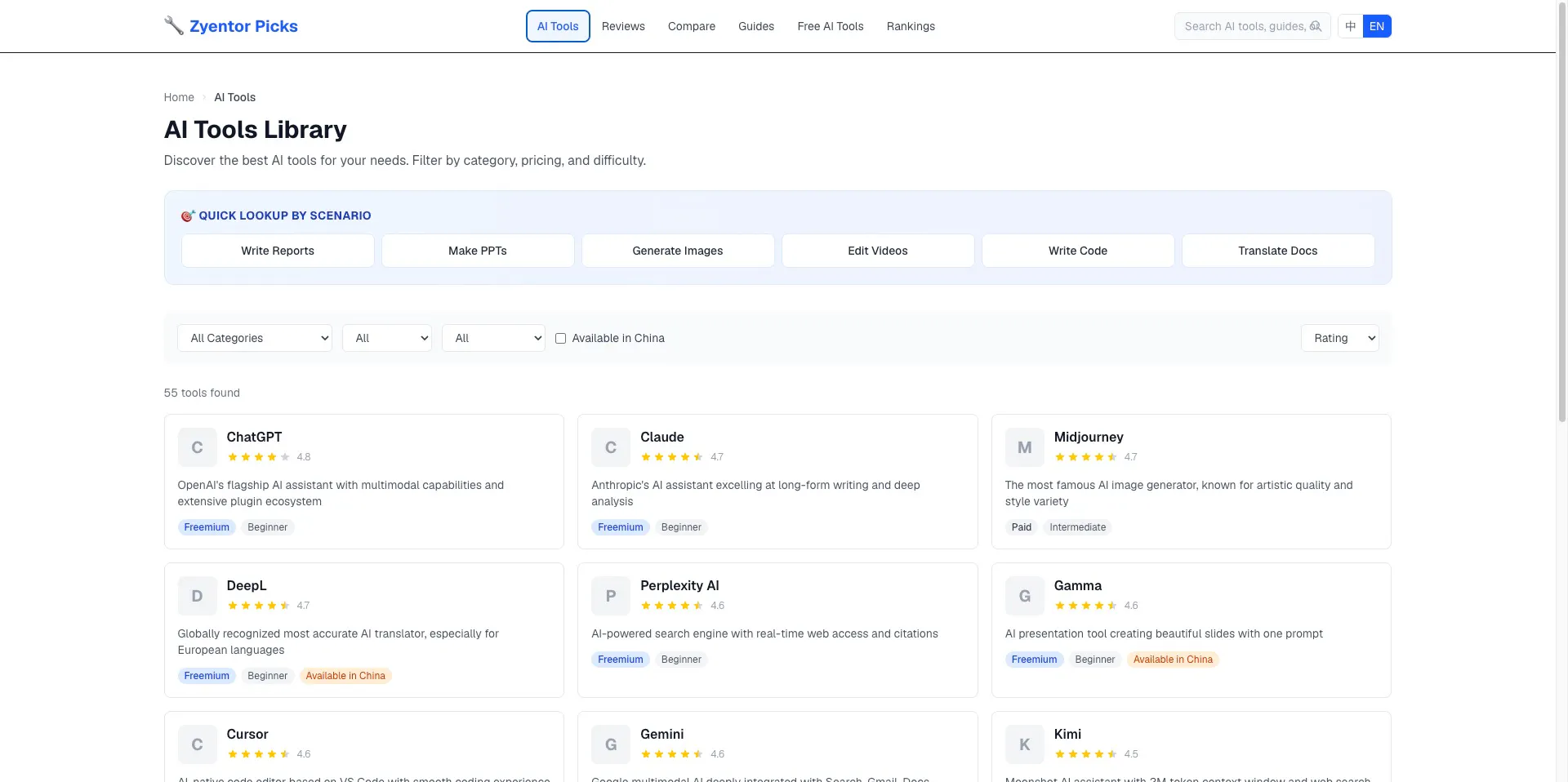Image resolution: width=1568 pixels, height=782 pixels.
Task: Click the Available in China tag on Gamma
Action: (1173, 660)
